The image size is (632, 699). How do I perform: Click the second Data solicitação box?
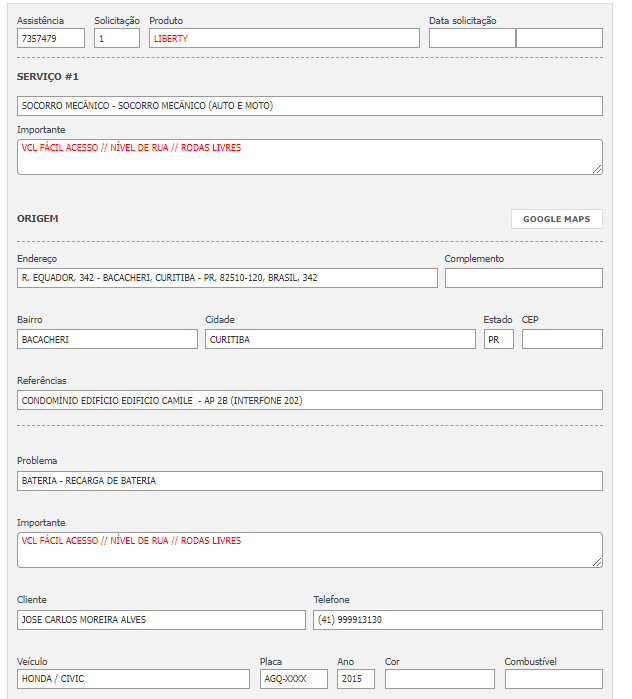(559, 38)
